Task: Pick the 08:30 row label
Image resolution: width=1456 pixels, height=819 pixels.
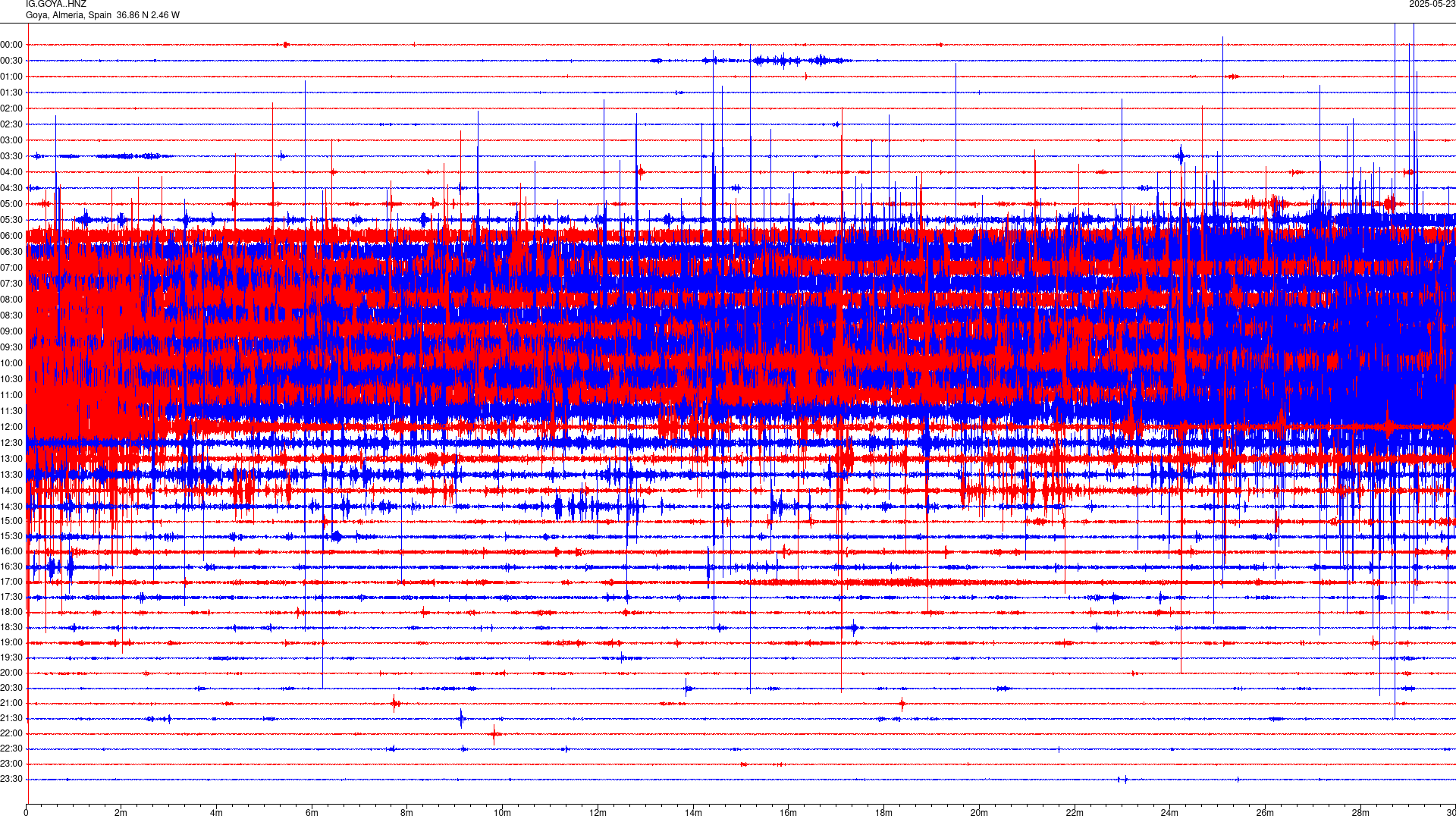Action: 11,316
